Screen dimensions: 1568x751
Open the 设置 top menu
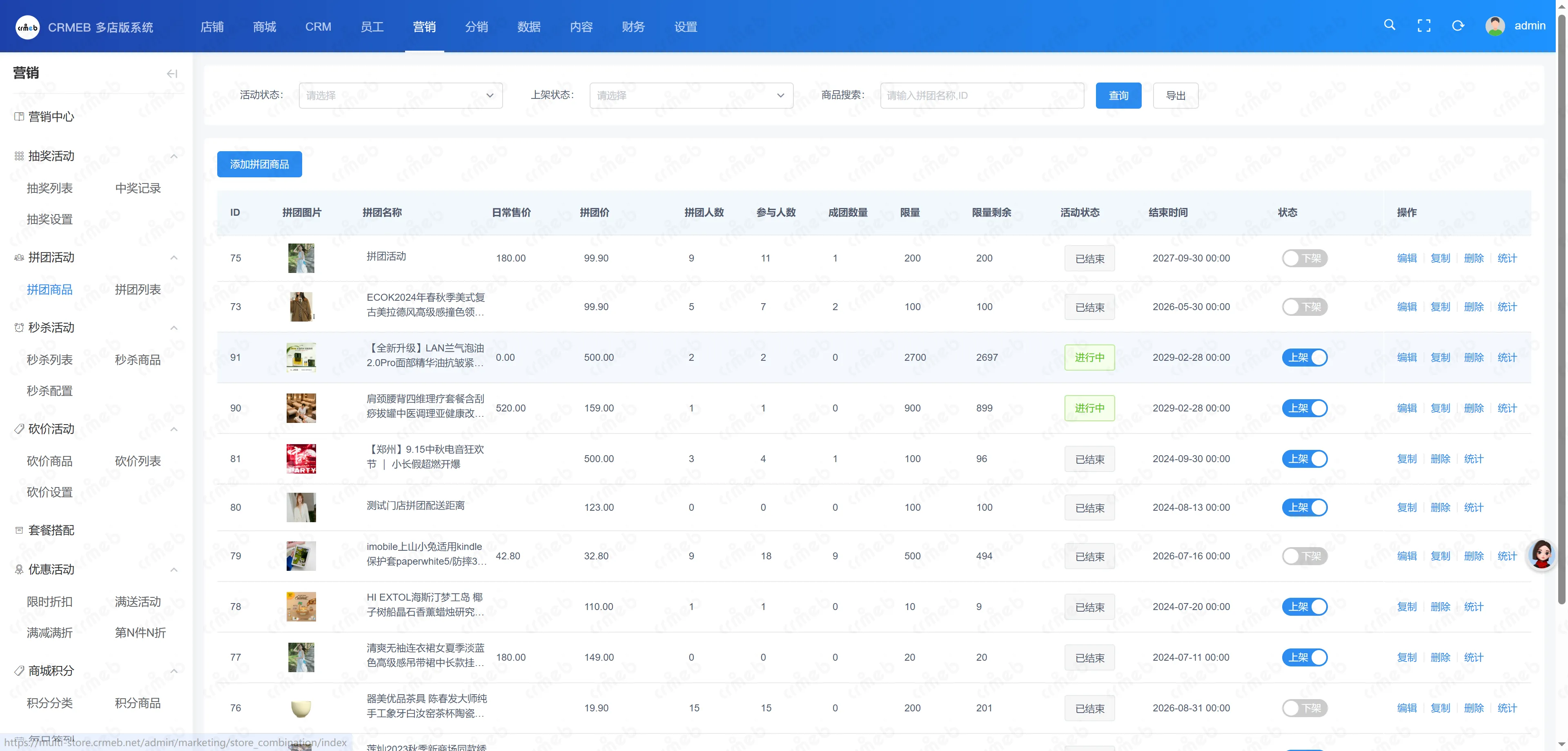[686, 27]
